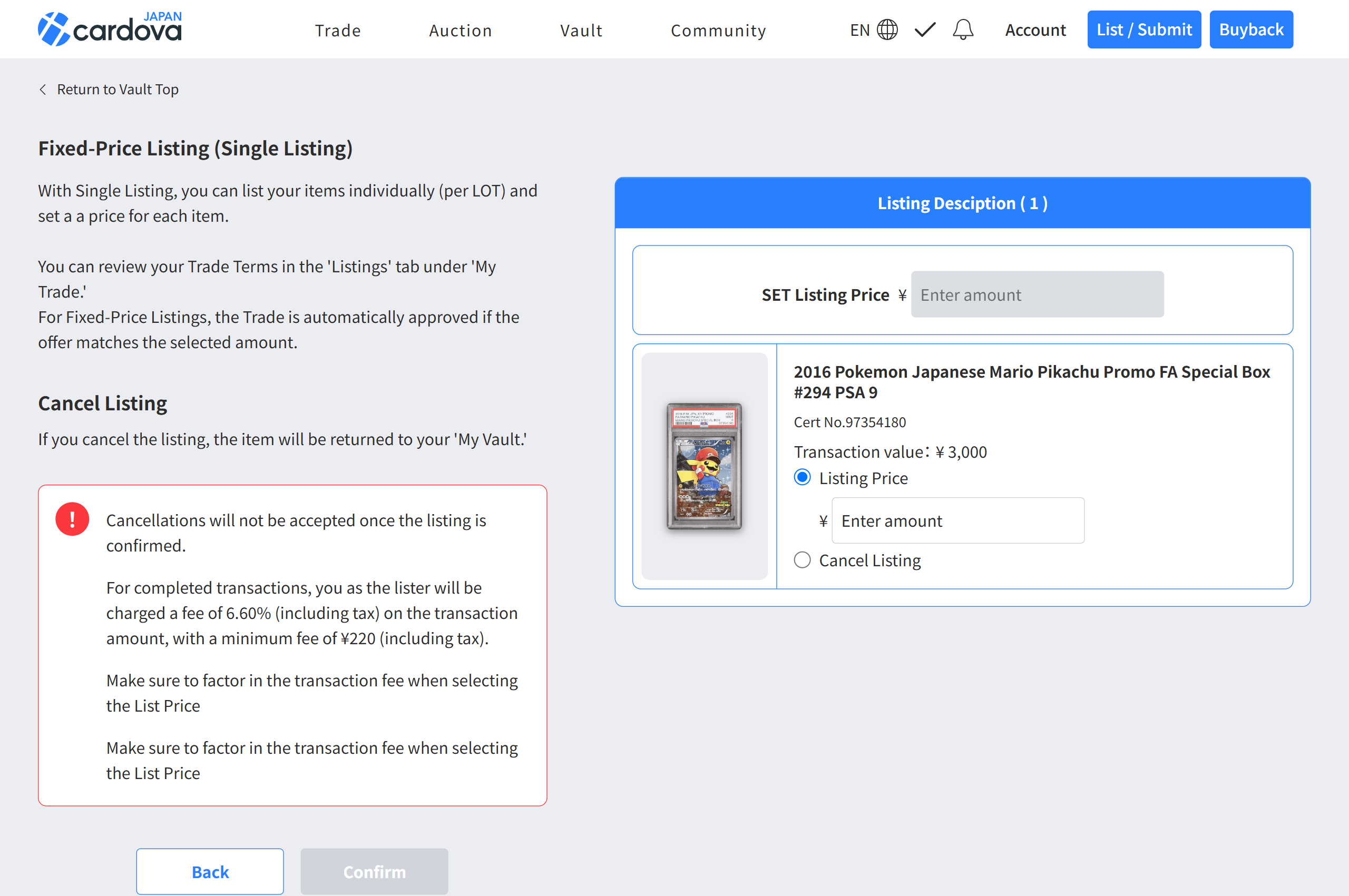The image size is (1349, 896).
Task: Click the SET Listing Price amount field
Action: (1037, 295)
